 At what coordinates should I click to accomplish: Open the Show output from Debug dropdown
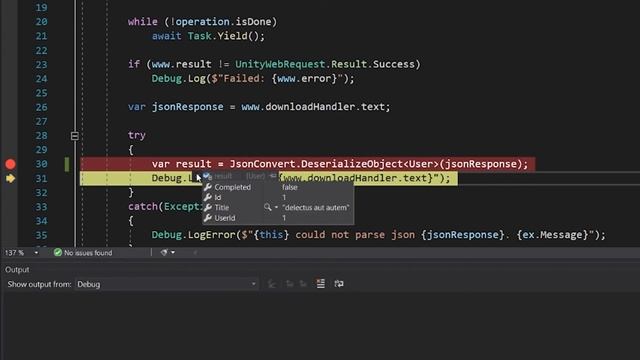(166, 284)
